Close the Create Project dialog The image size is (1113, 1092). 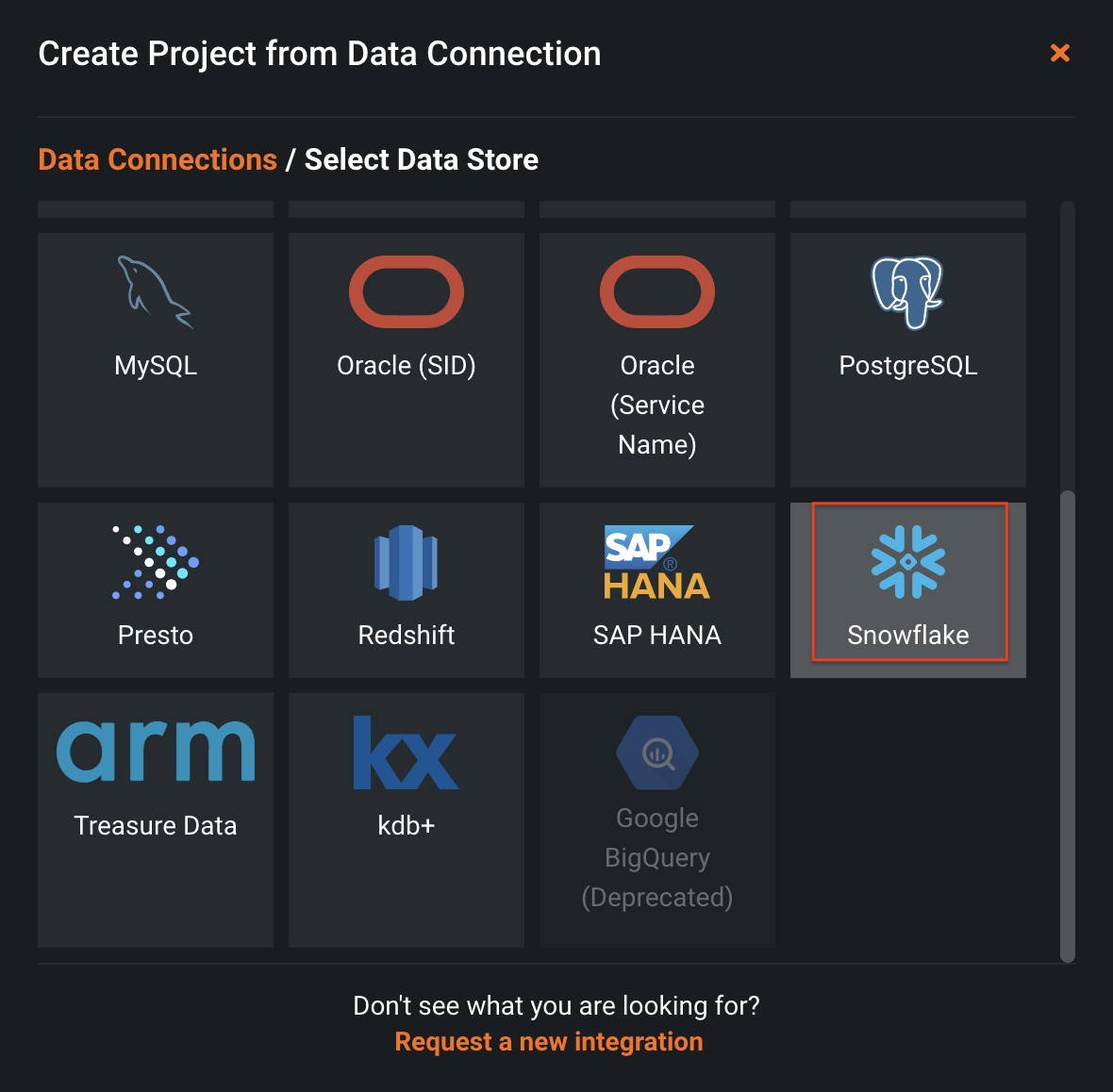(1060, 53)
